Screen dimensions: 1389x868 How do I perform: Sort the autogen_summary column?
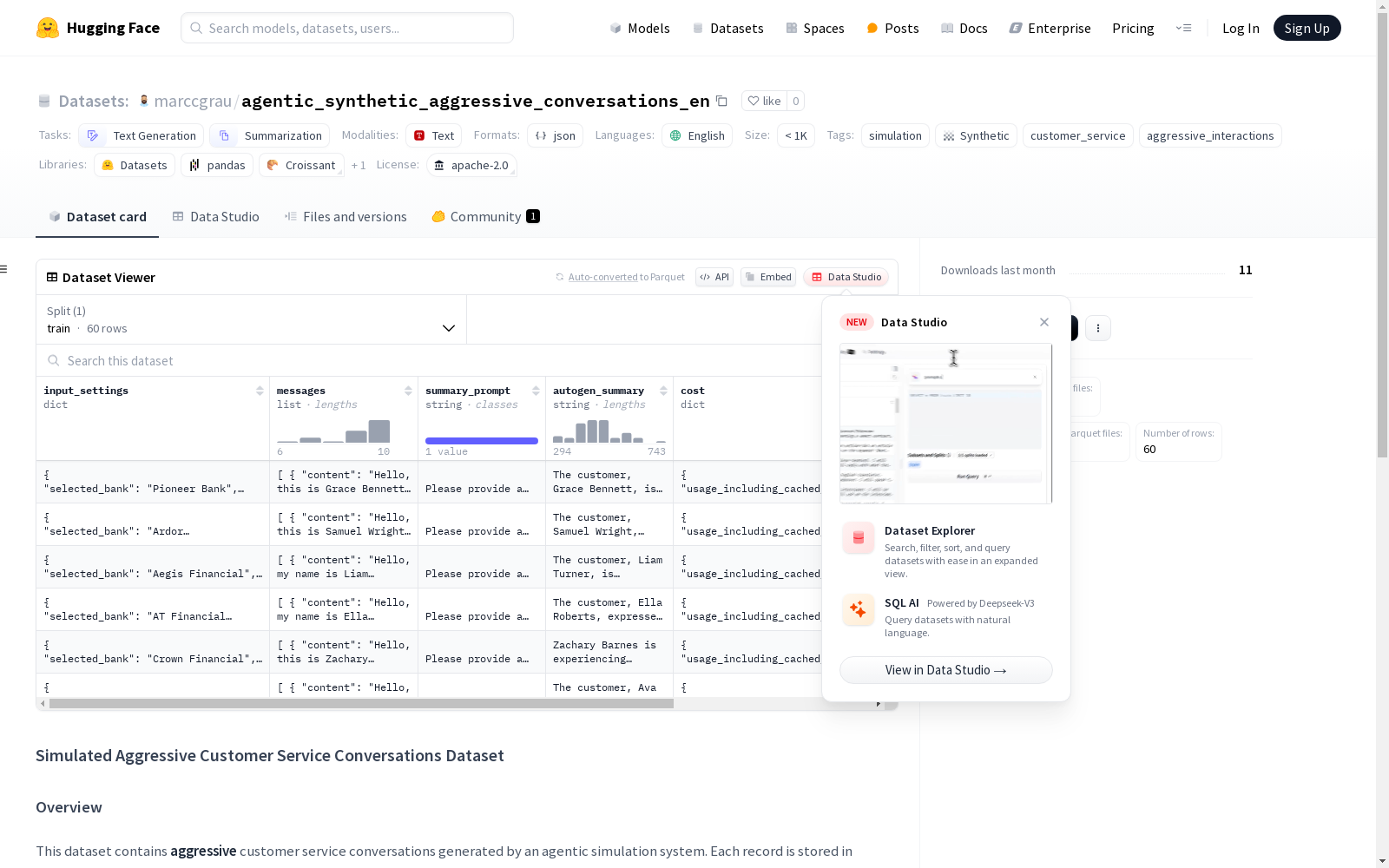663,391
